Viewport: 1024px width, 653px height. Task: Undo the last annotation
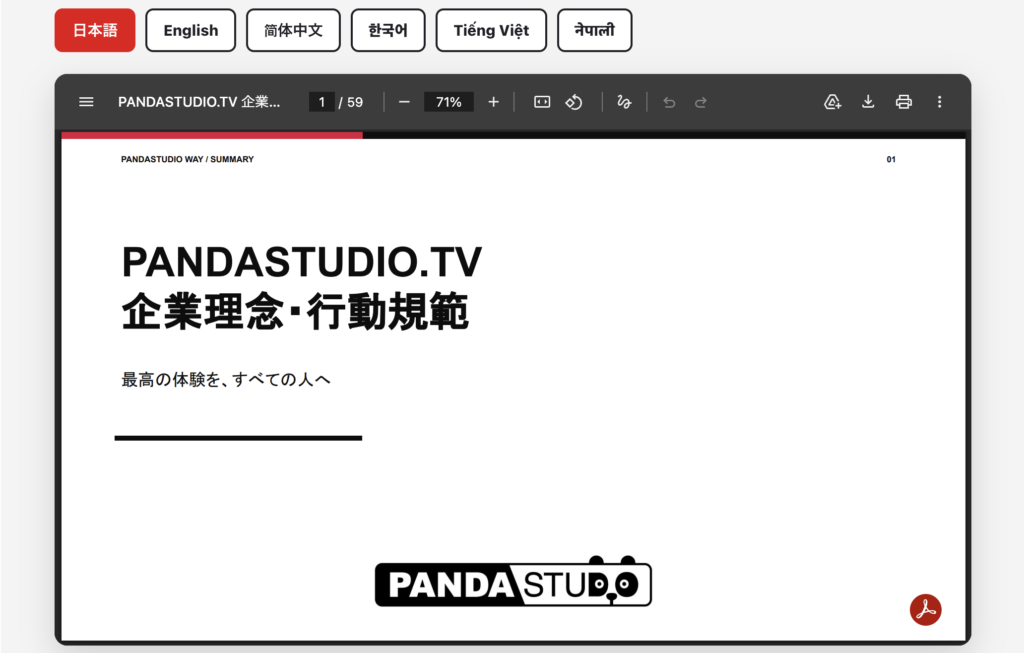coord(669,103)
